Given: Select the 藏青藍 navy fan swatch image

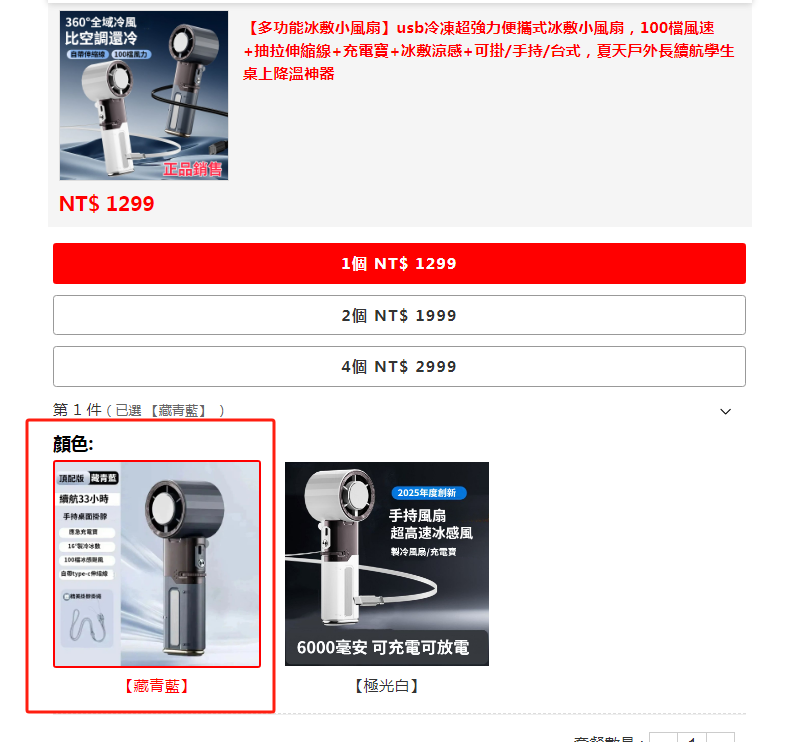Looking at the screenshot, I should 157,564.
